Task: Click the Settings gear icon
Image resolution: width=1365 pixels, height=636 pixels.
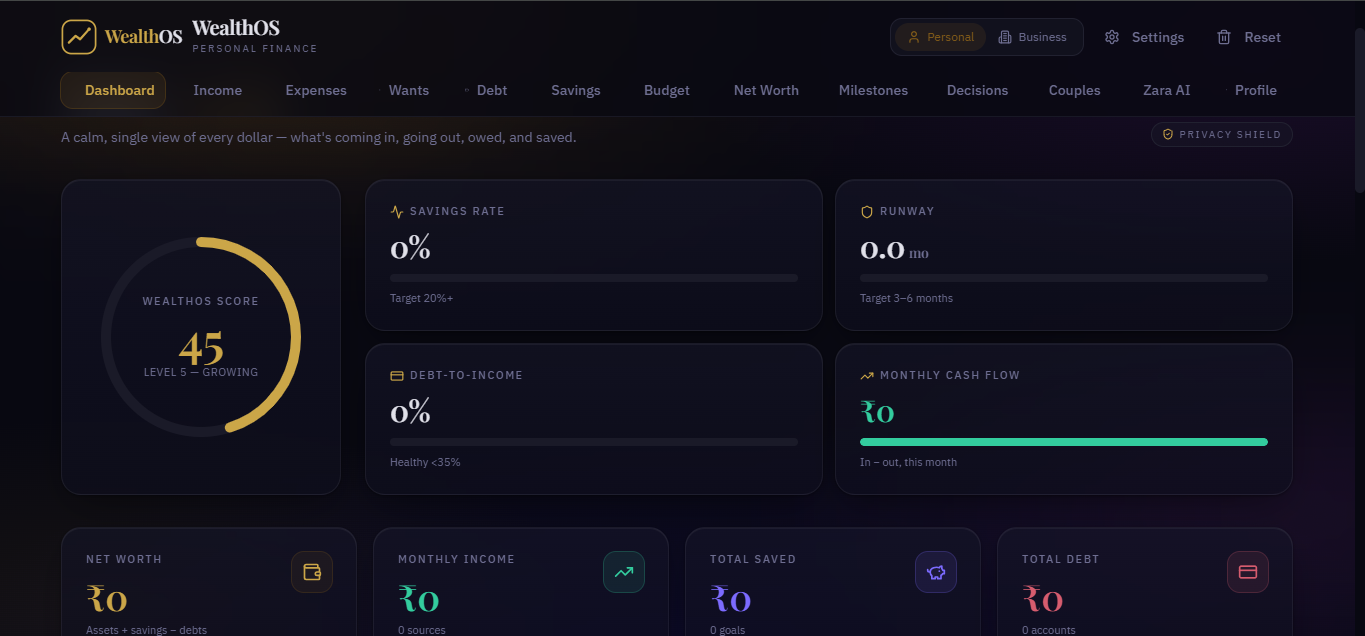Action: coord(1112,37)
